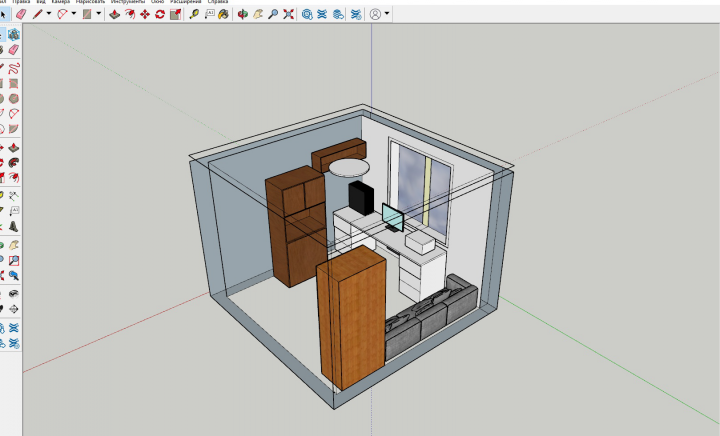Open Extension Warehouse from the top toolbar
This screenshot has width=720, height=436.
(x=322, y=14)
